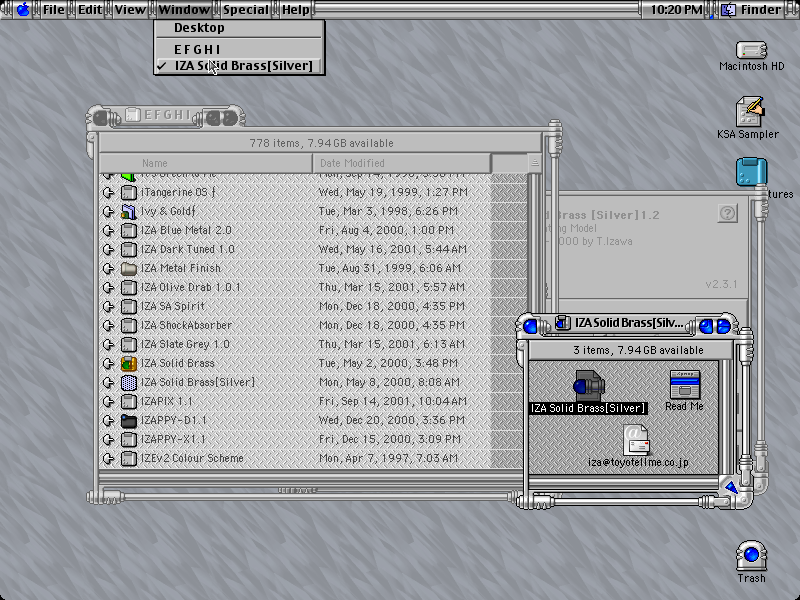Select the Read Me document icon
This screenshot has height=600, width=800.
click(685, 384)
